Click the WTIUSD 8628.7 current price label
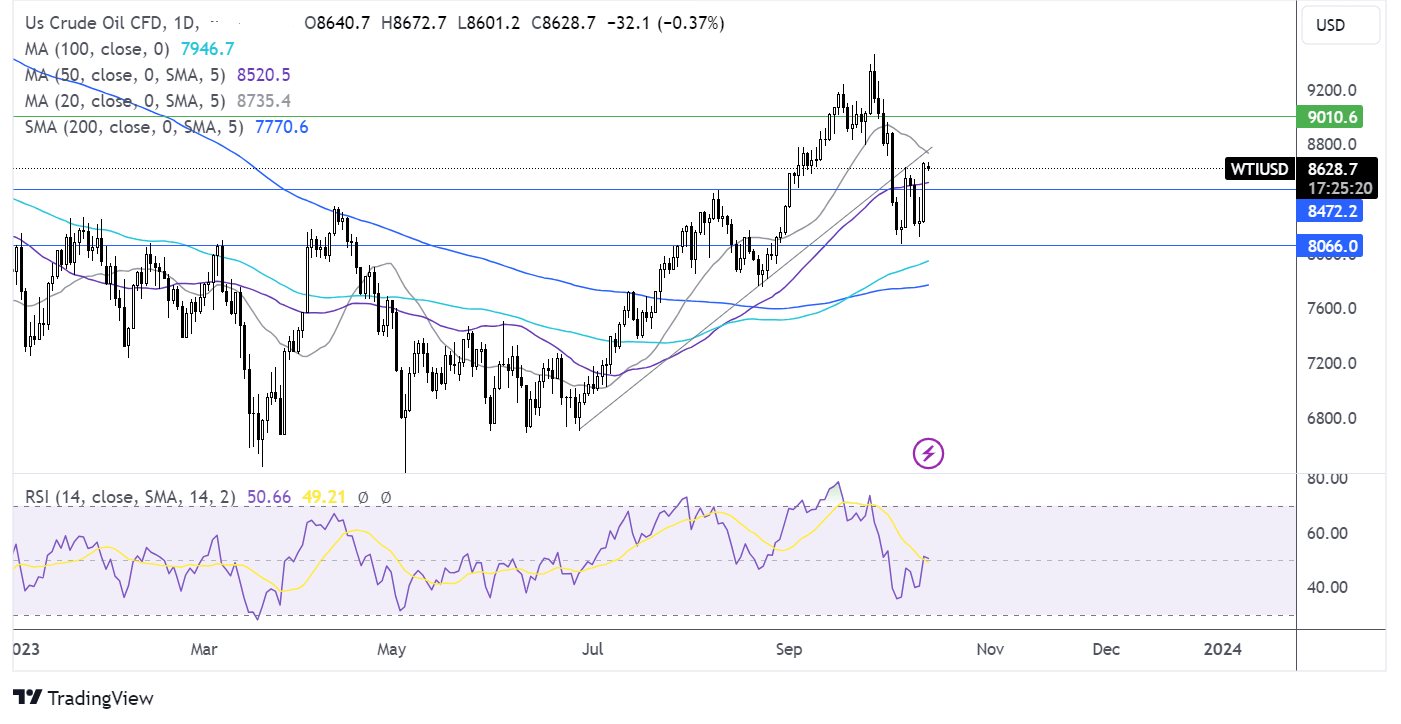The width and height of the screenshot is (1401, 724). point(1302,169)
